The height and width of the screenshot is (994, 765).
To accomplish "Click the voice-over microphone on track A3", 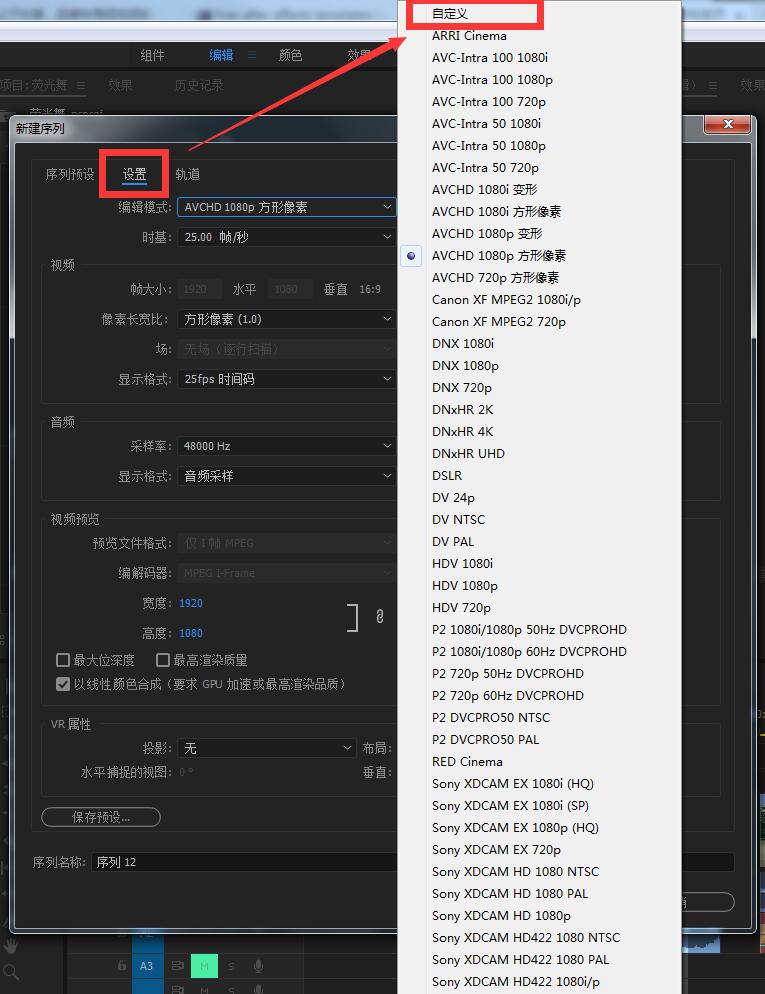I will (x=258, y=966).
